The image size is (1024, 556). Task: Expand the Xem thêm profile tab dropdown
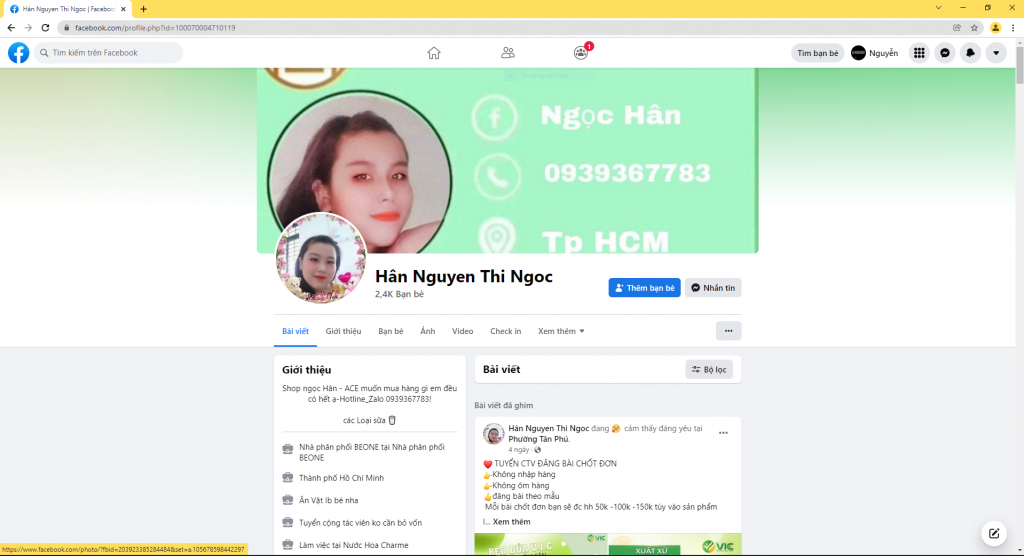click(x=561, y=331)
